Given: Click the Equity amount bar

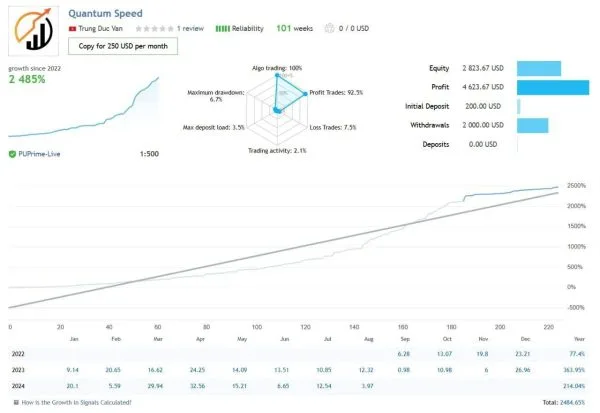Looking at the screenshot, I should point(539,69).
